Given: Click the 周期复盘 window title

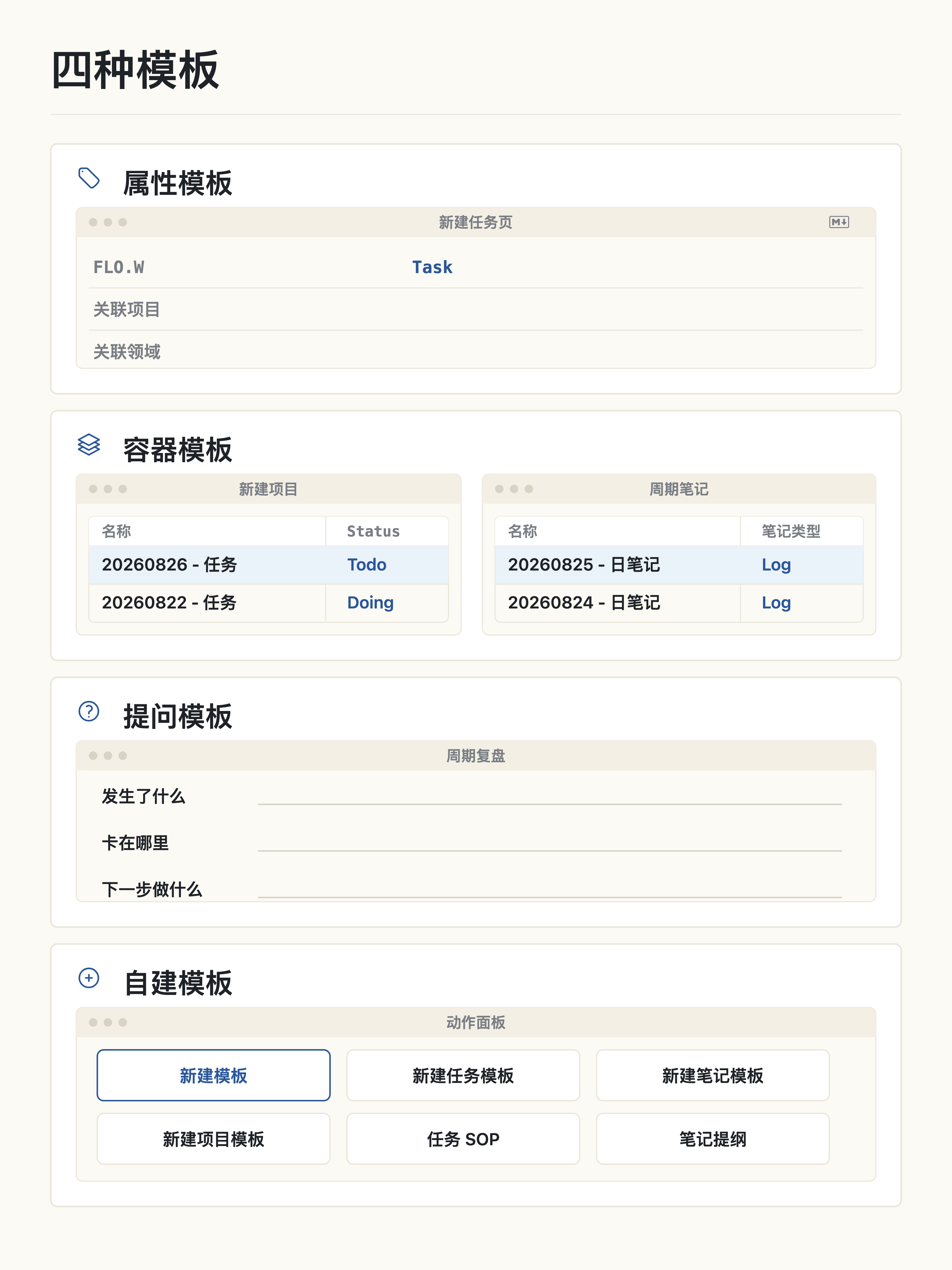Looking at the screenshot, I should 476,756.
